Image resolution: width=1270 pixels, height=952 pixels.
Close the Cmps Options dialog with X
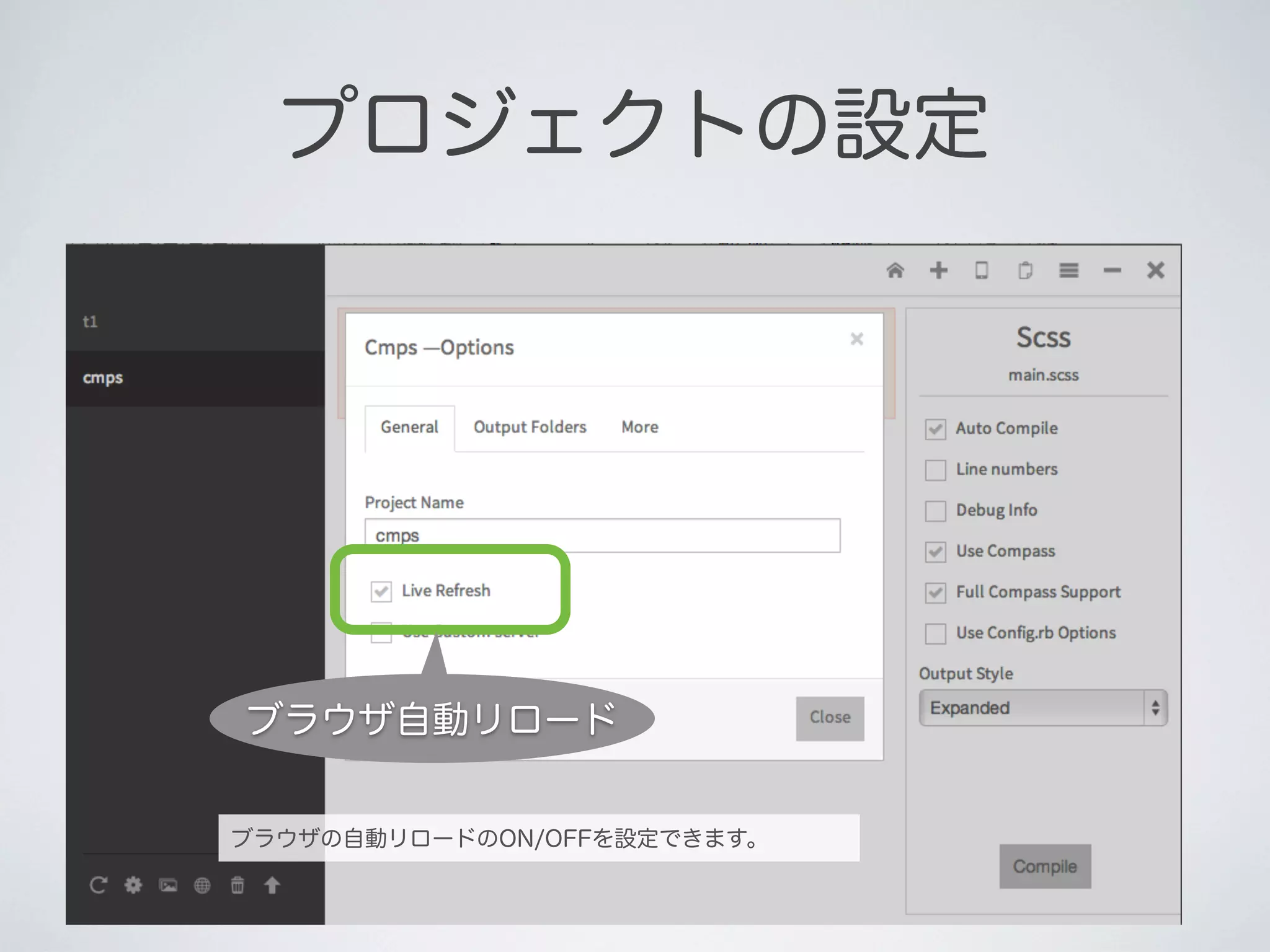857,339
